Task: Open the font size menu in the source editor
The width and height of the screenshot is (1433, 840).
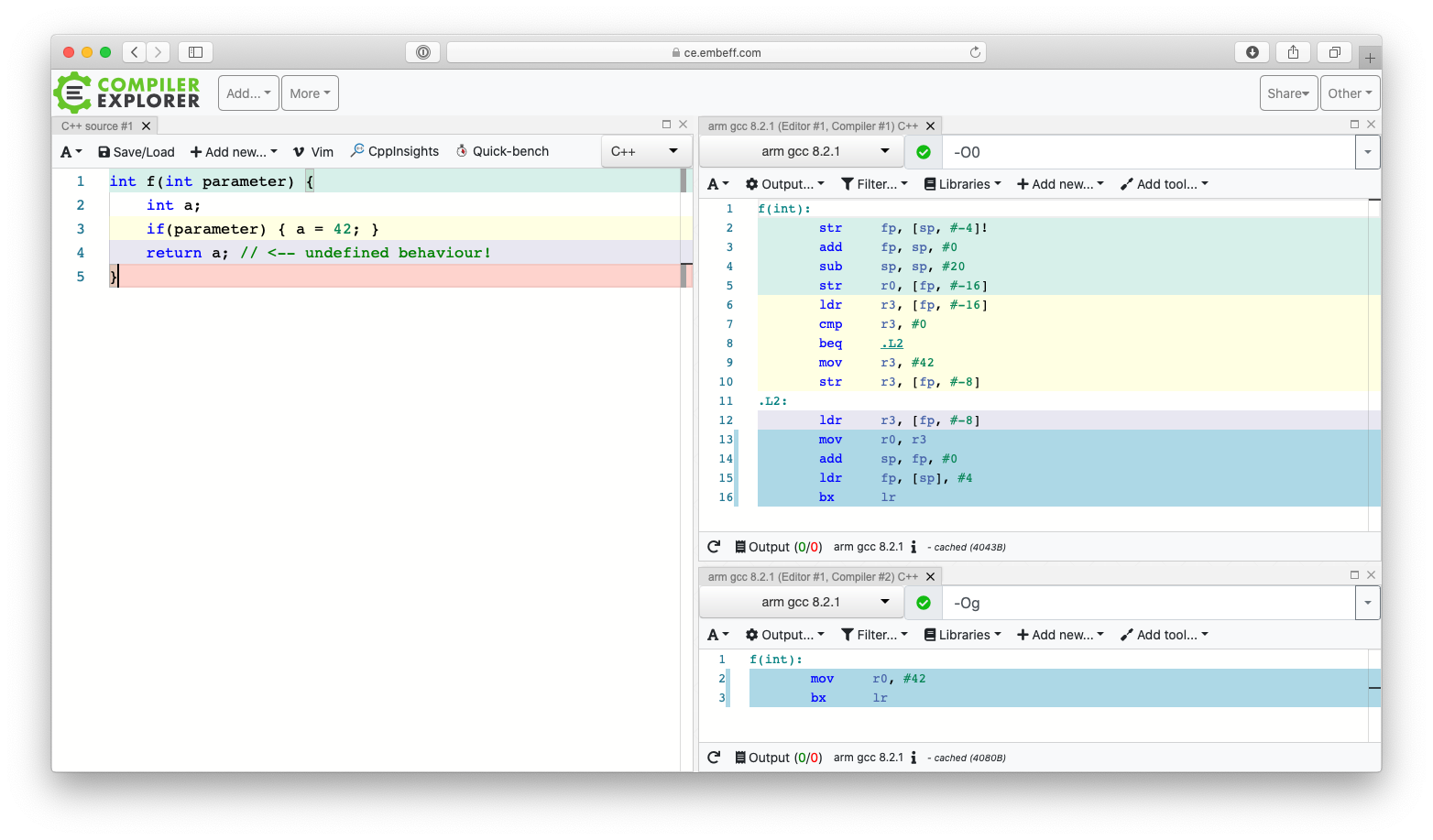Action: tap(71, 151)
